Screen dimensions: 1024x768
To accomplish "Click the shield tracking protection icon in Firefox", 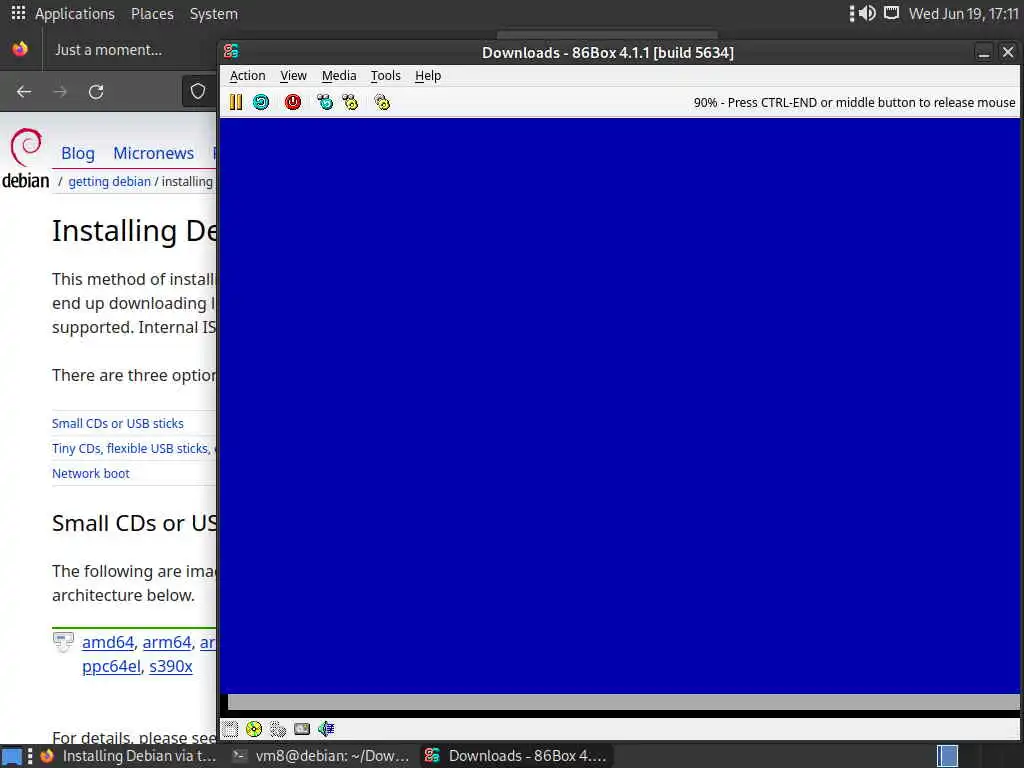I will 198,91.
